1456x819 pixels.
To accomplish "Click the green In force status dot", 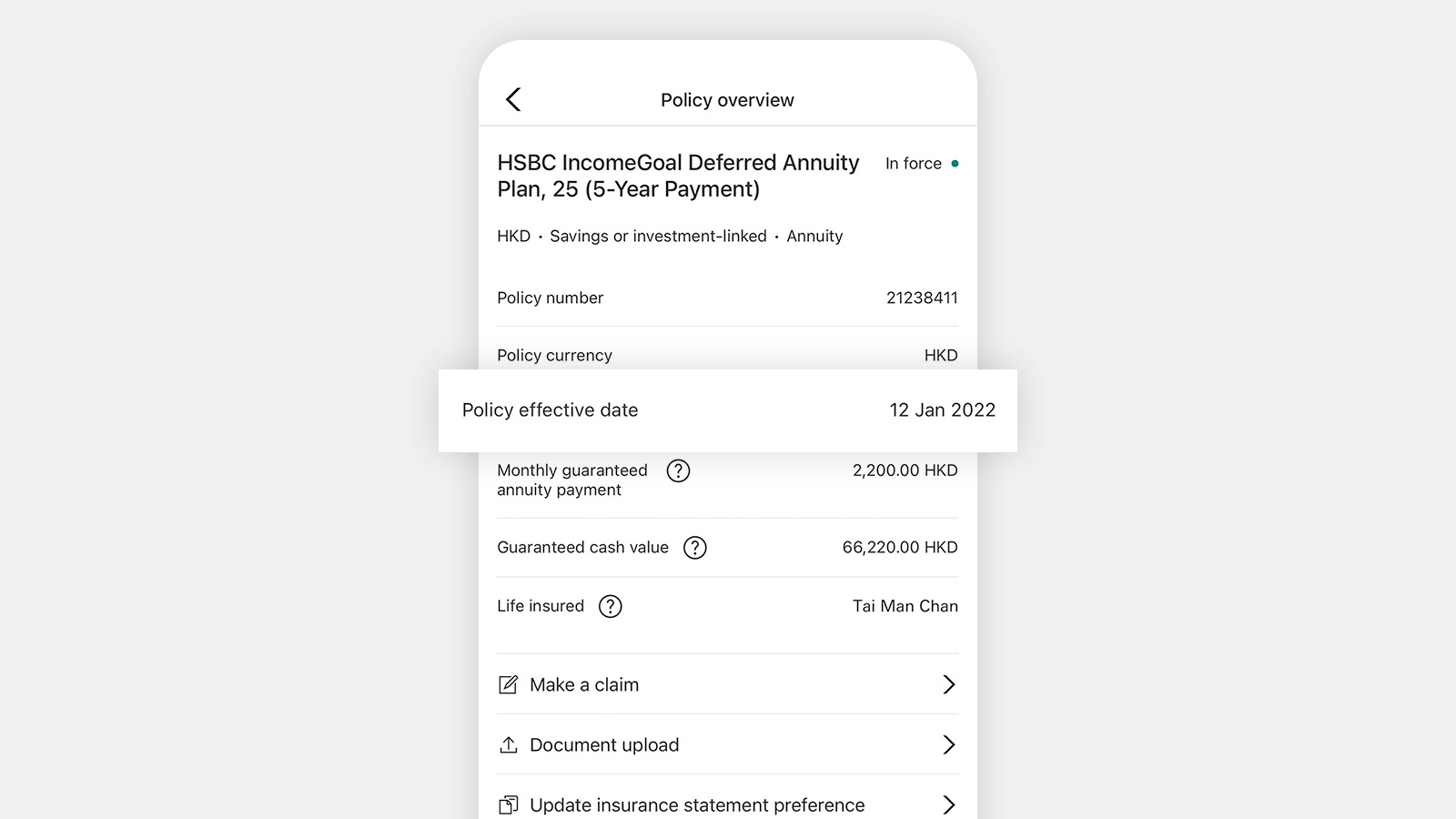I will point(955,164).
